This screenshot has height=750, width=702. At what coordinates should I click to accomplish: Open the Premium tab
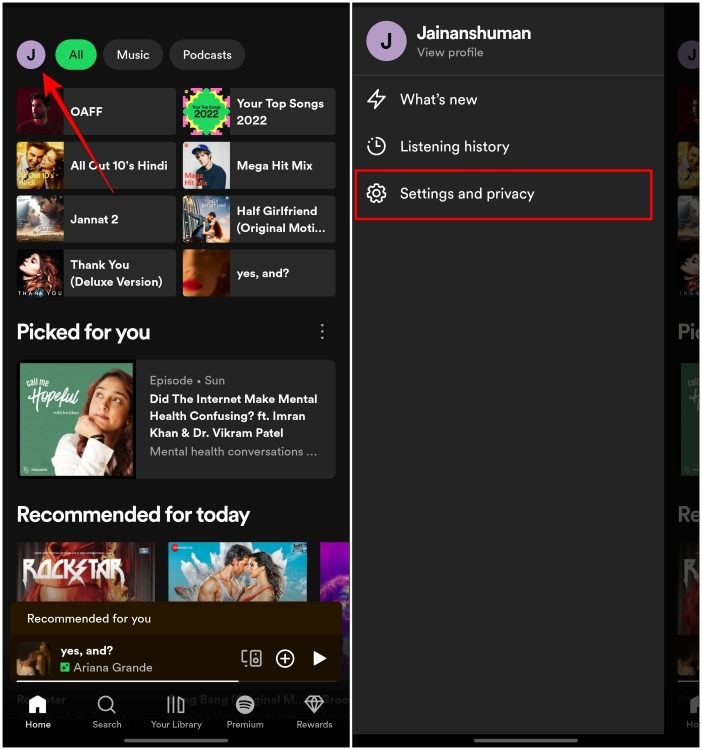[245, 712]
